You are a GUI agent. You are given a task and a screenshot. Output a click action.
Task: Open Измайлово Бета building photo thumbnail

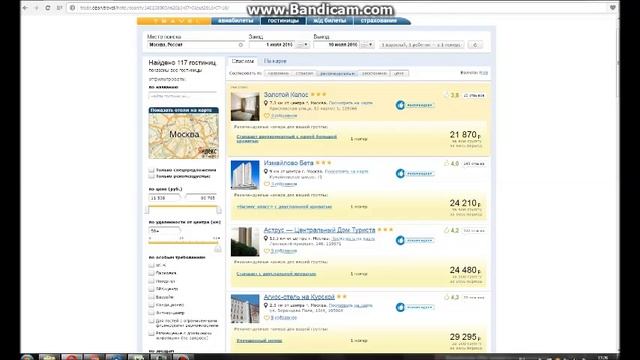(x=245, y=175)
